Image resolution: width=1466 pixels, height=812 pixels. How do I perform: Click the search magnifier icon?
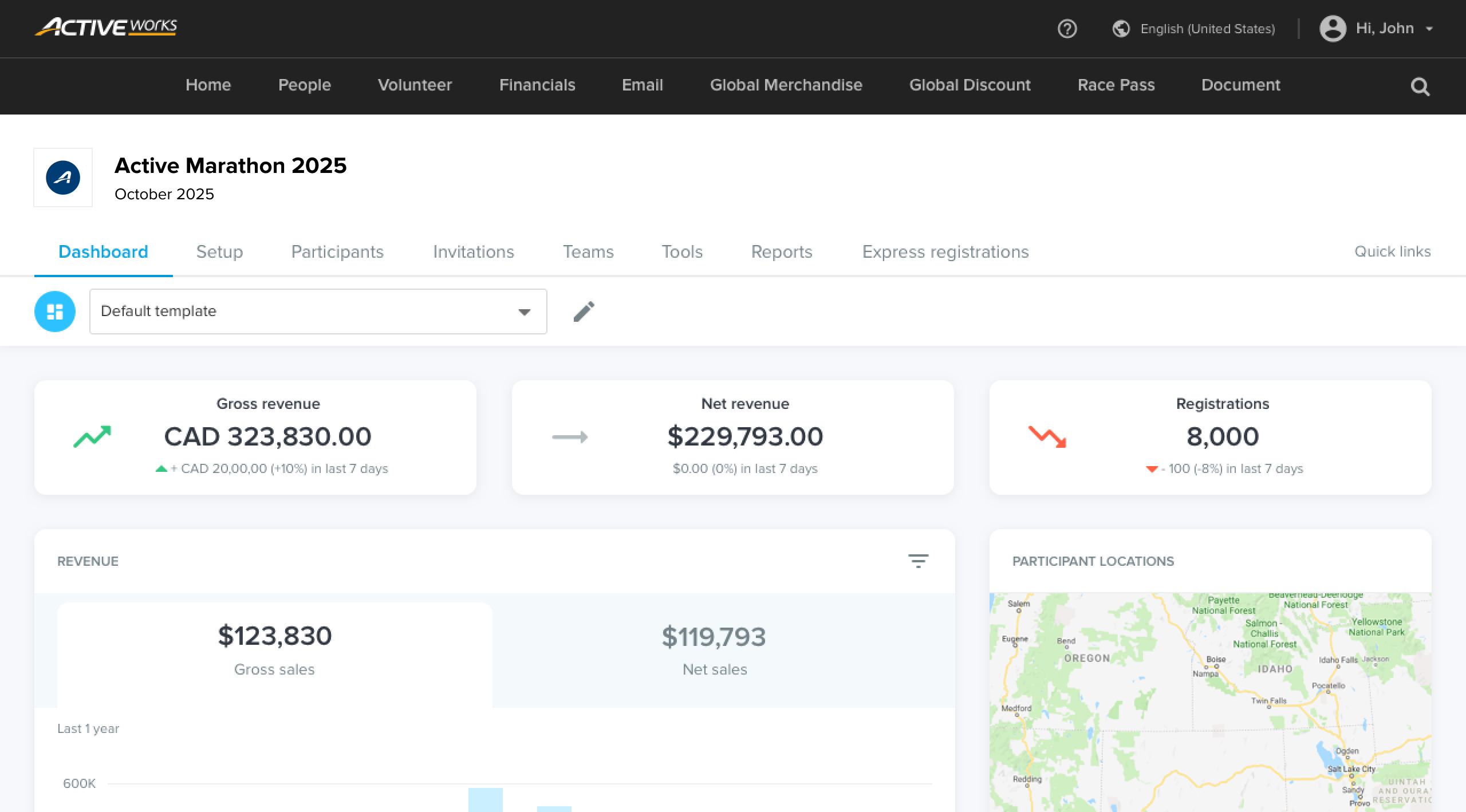click(1421, 86)
